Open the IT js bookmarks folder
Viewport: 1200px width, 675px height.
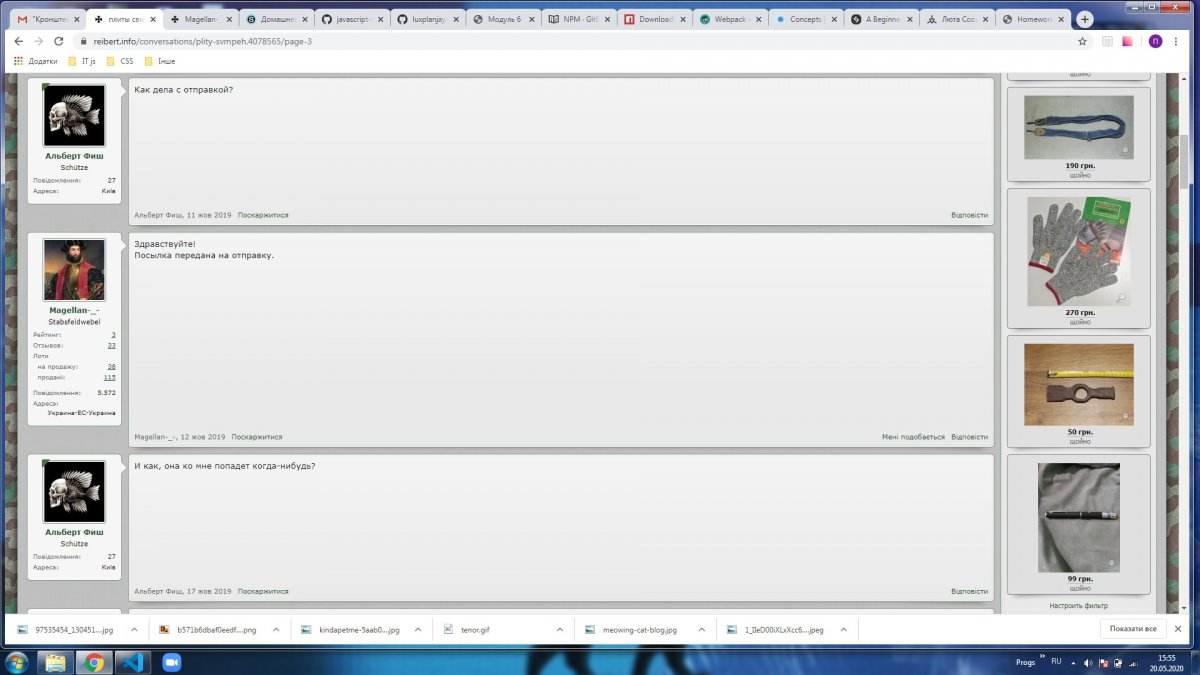[81, 61]
